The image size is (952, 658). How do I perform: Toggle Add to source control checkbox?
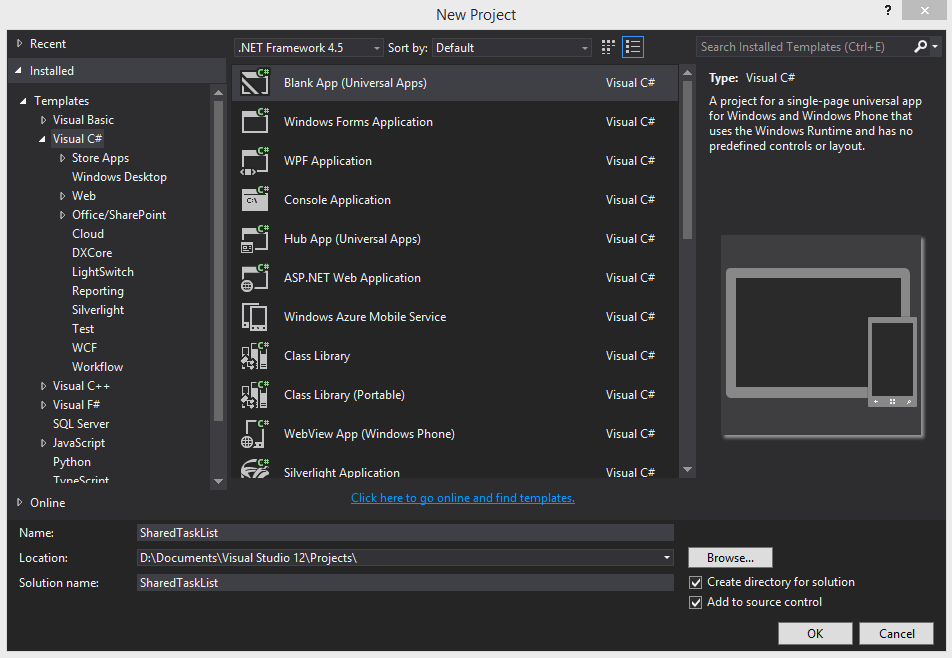pos(696,603)
